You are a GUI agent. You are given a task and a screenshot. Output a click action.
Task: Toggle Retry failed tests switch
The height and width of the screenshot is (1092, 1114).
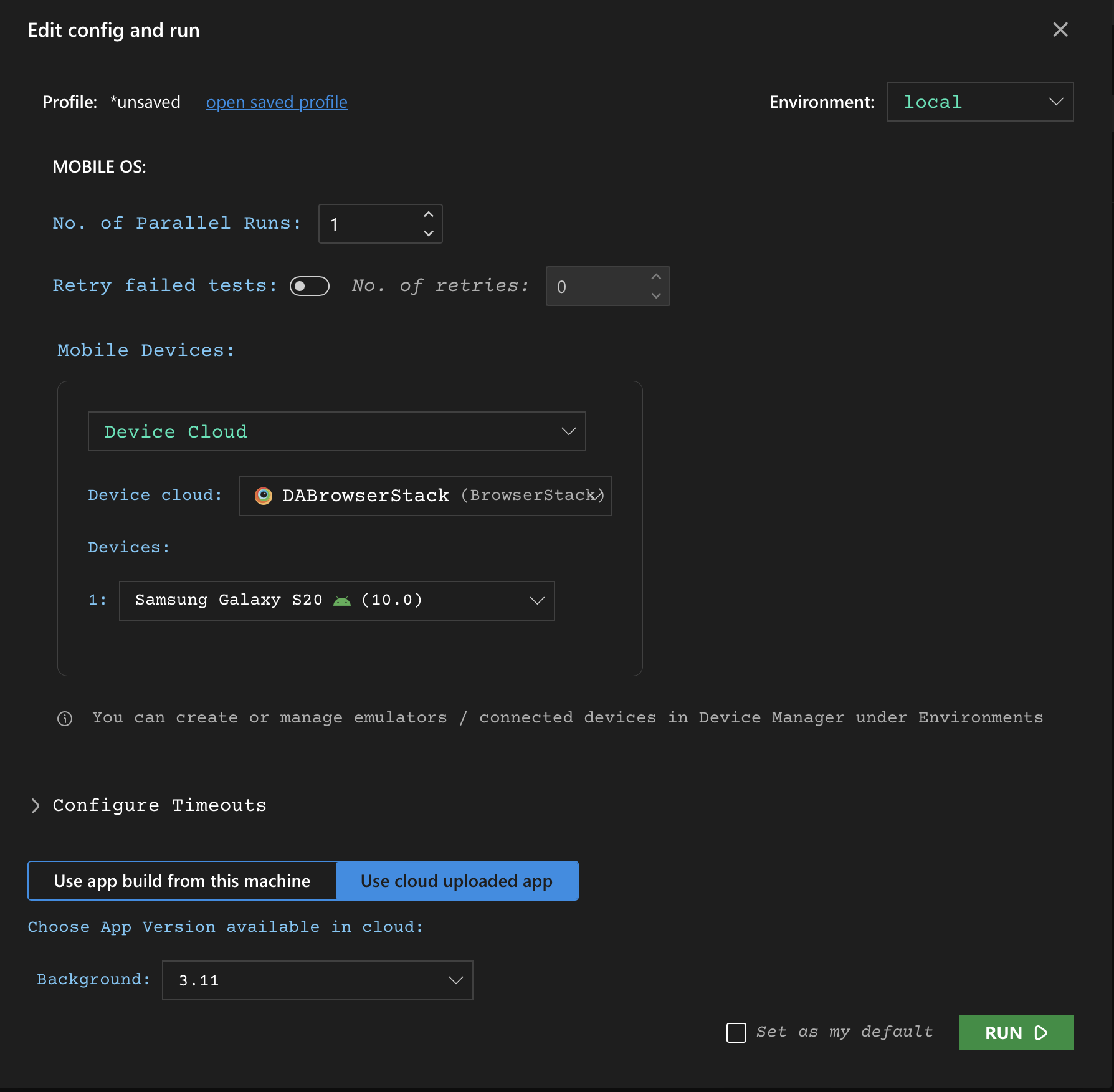pos(310,286)
